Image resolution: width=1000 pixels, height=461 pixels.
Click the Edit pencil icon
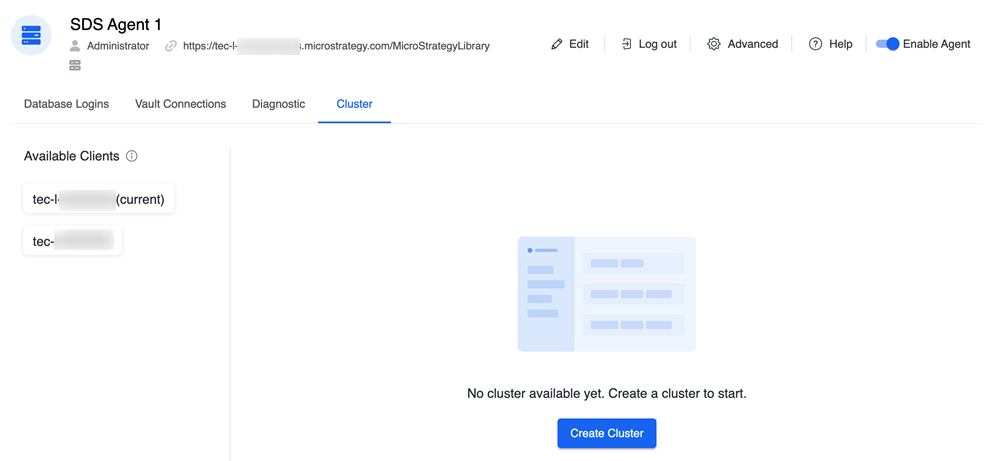tap(557, 44)
